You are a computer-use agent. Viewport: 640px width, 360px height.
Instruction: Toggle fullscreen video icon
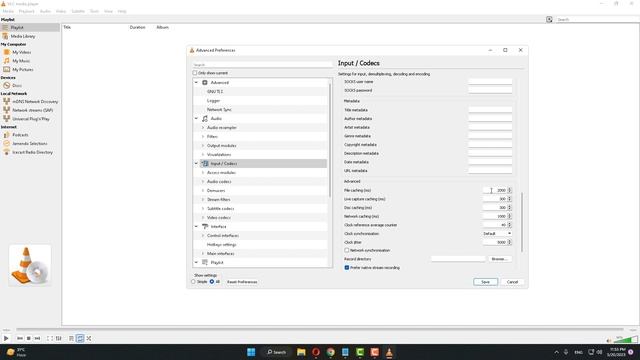click(x=49, y=338)
